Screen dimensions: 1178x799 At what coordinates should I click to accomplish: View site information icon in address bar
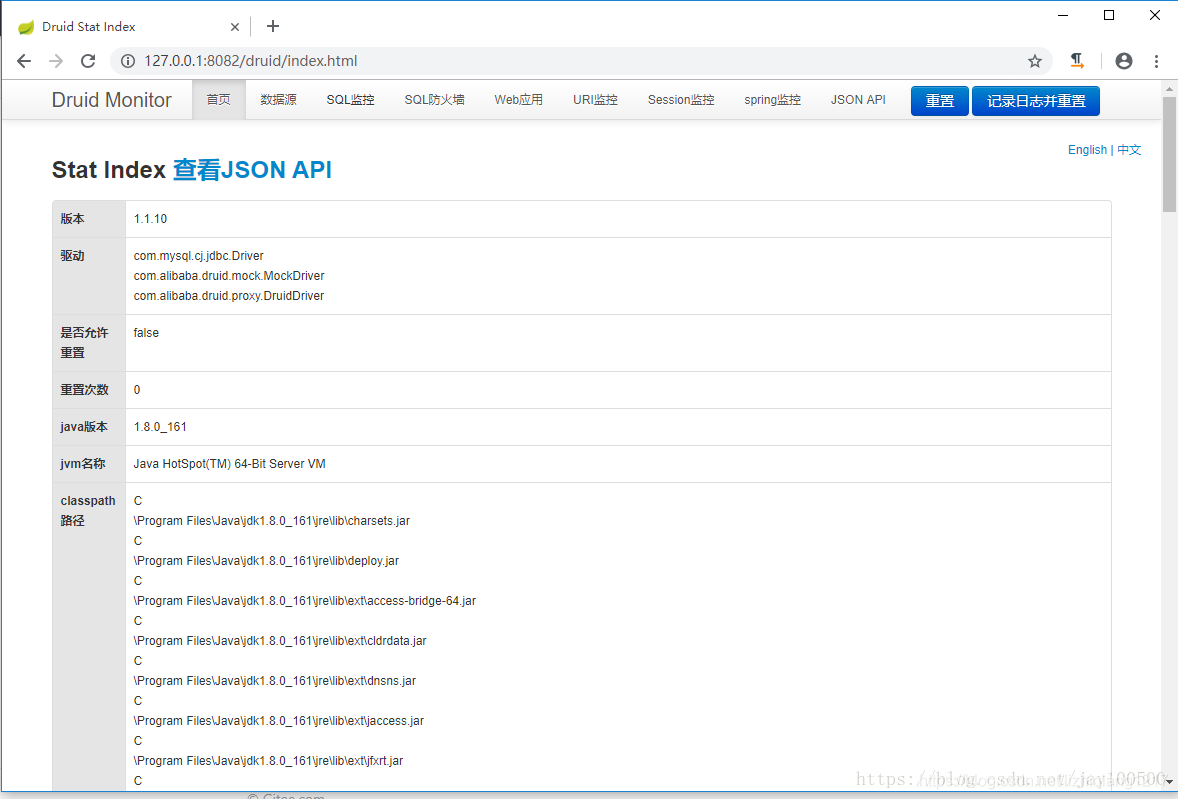(x=128, y=61)
